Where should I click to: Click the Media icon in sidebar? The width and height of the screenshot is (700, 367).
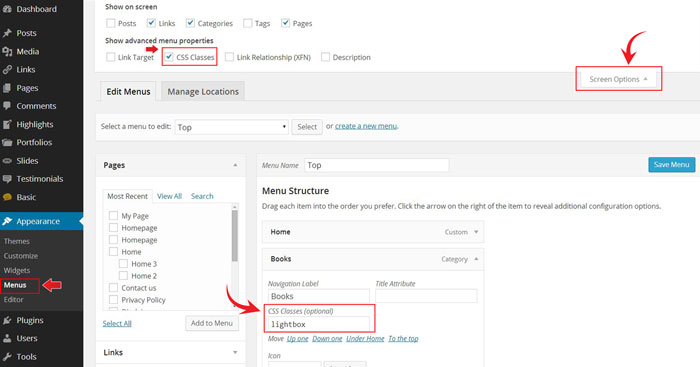coord(7,51)
